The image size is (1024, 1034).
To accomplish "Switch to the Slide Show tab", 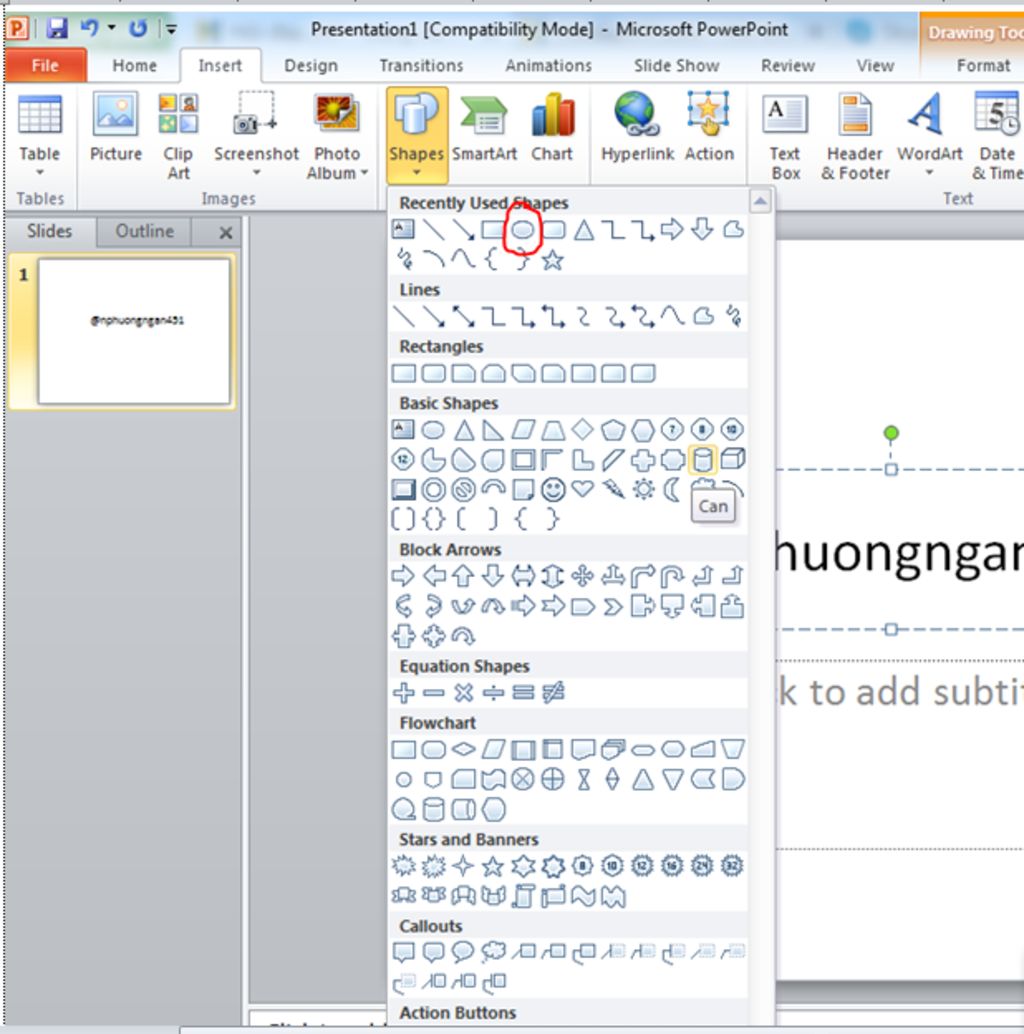I will pos(676,65).
